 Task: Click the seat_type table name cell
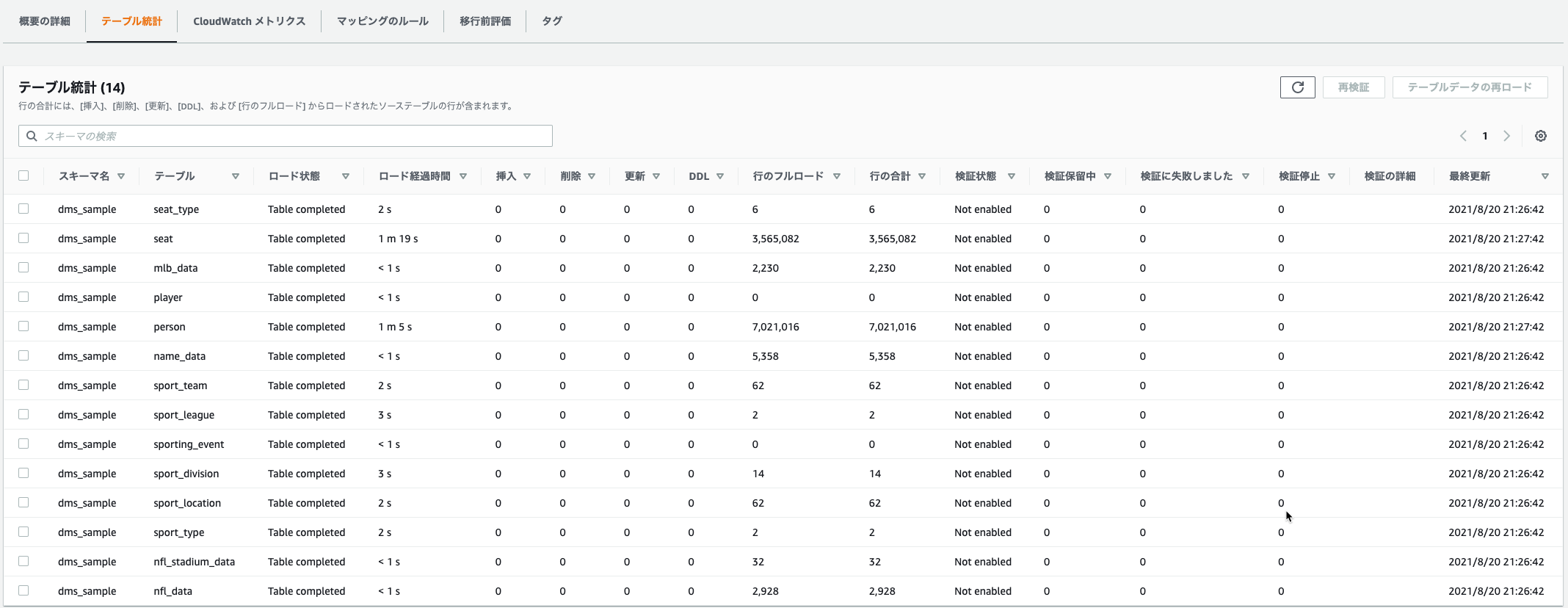click(x=176, y=209)
